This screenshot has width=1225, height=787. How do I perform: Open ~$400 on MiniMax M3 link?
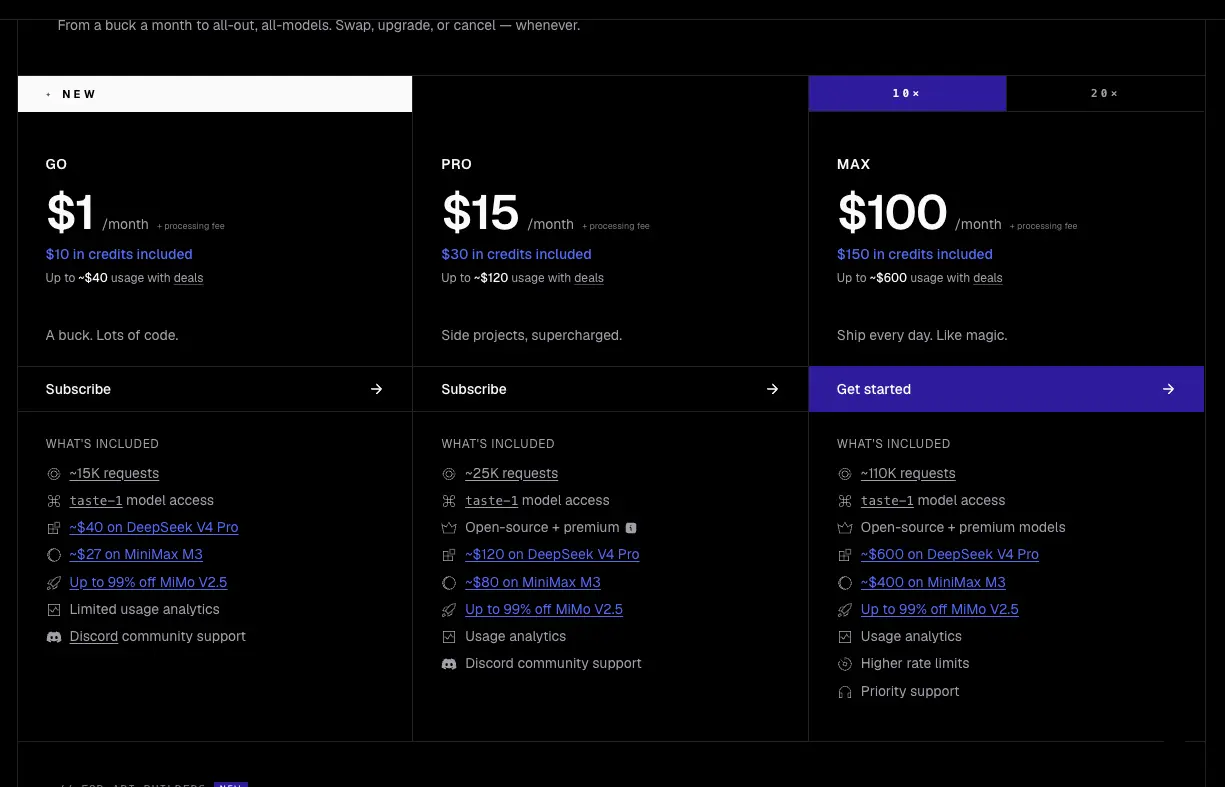933,582
